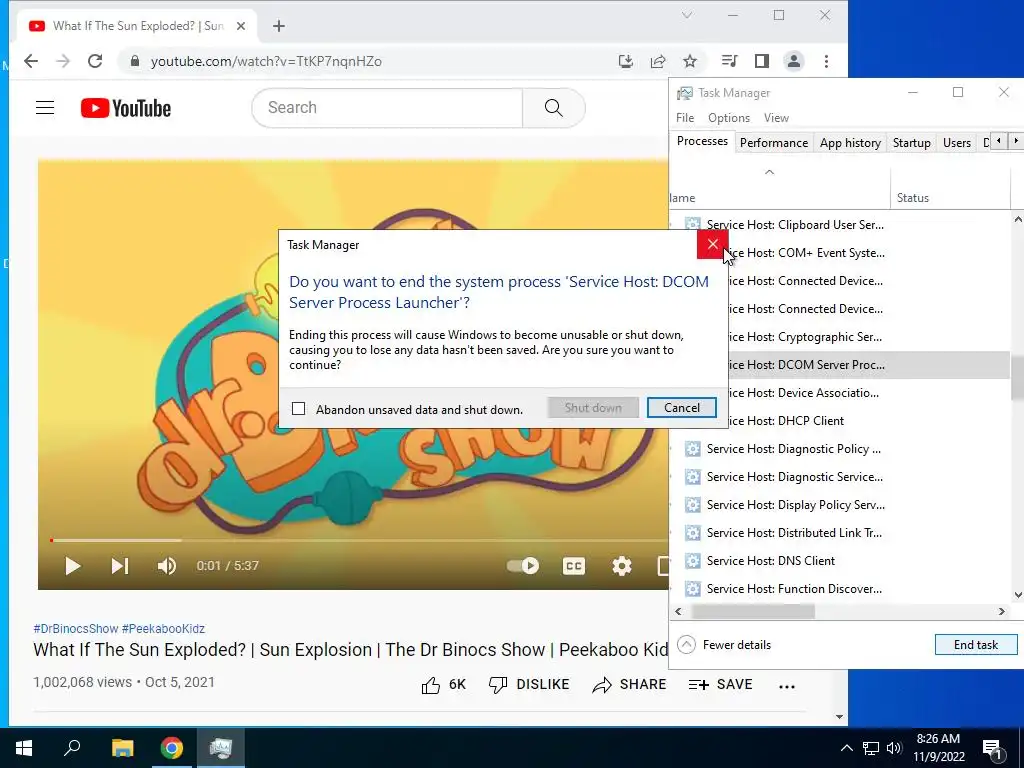Image resolution: width=1024 pixels, height=768 pixels.
Task: Open a new Chrome tab
Action: (x=279, y=26)
